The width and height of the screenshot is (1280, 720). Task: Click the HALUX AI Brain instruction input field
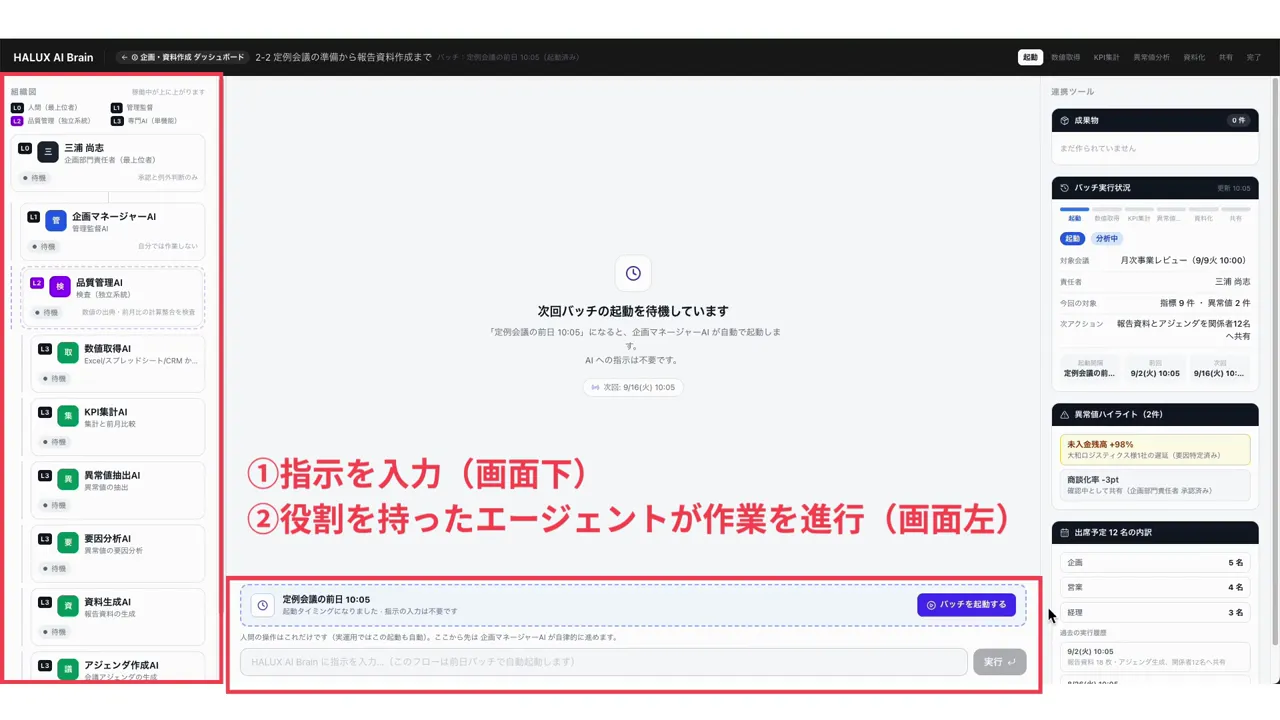point(604,662)
